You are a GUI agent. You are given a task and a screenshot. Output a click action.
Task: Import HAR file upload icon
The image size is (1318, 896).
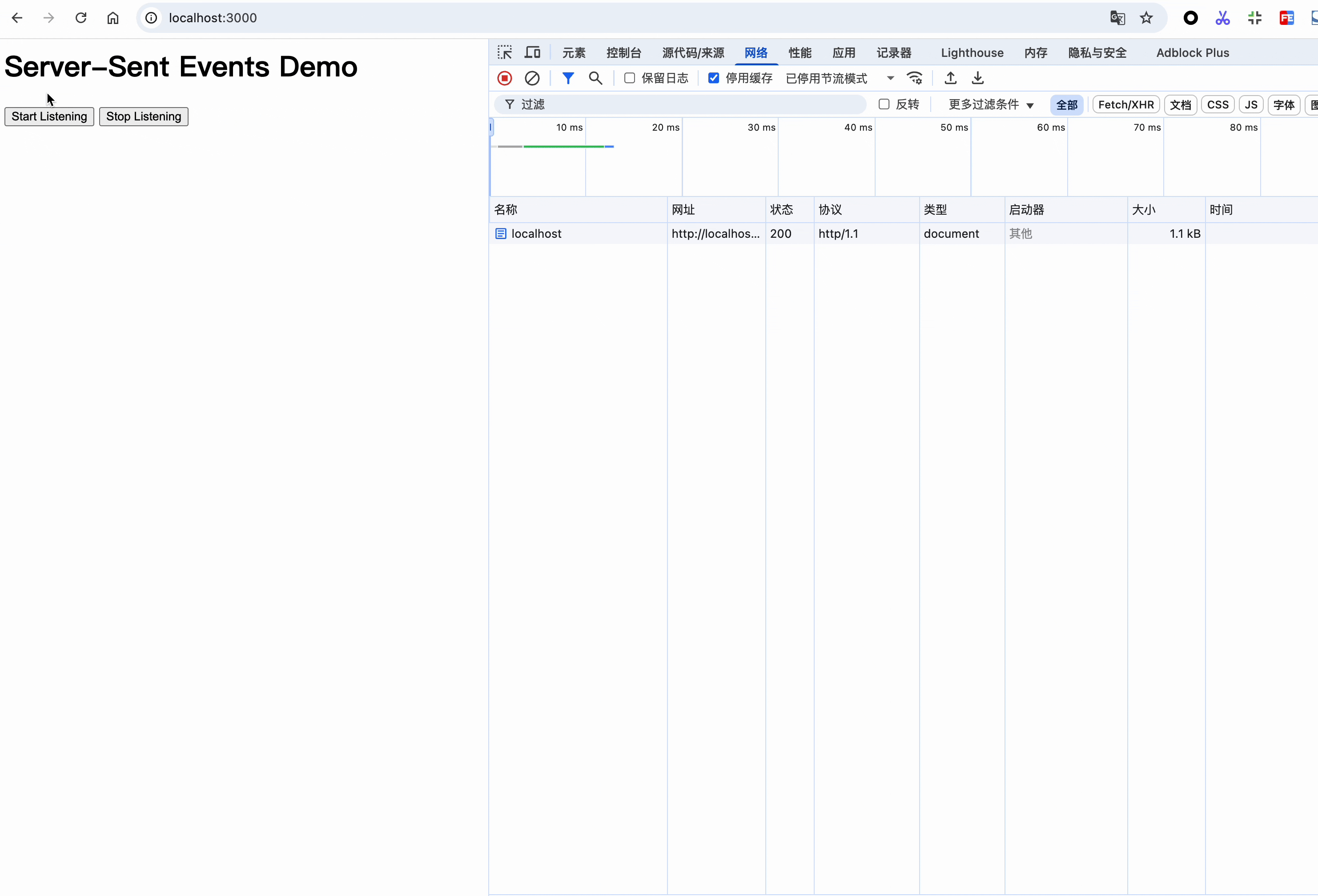click(x=951, y=78)
